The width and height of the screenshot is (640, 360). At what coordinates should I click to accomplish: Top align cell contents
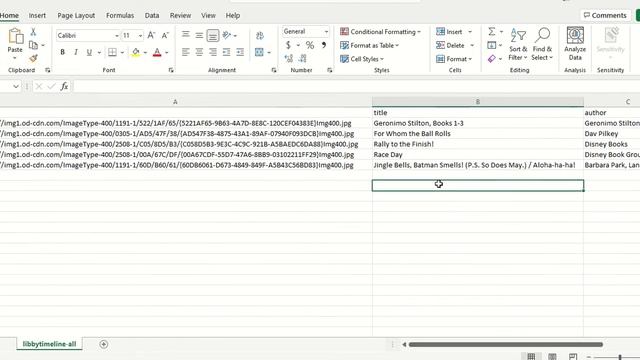[x=186, y=35]
